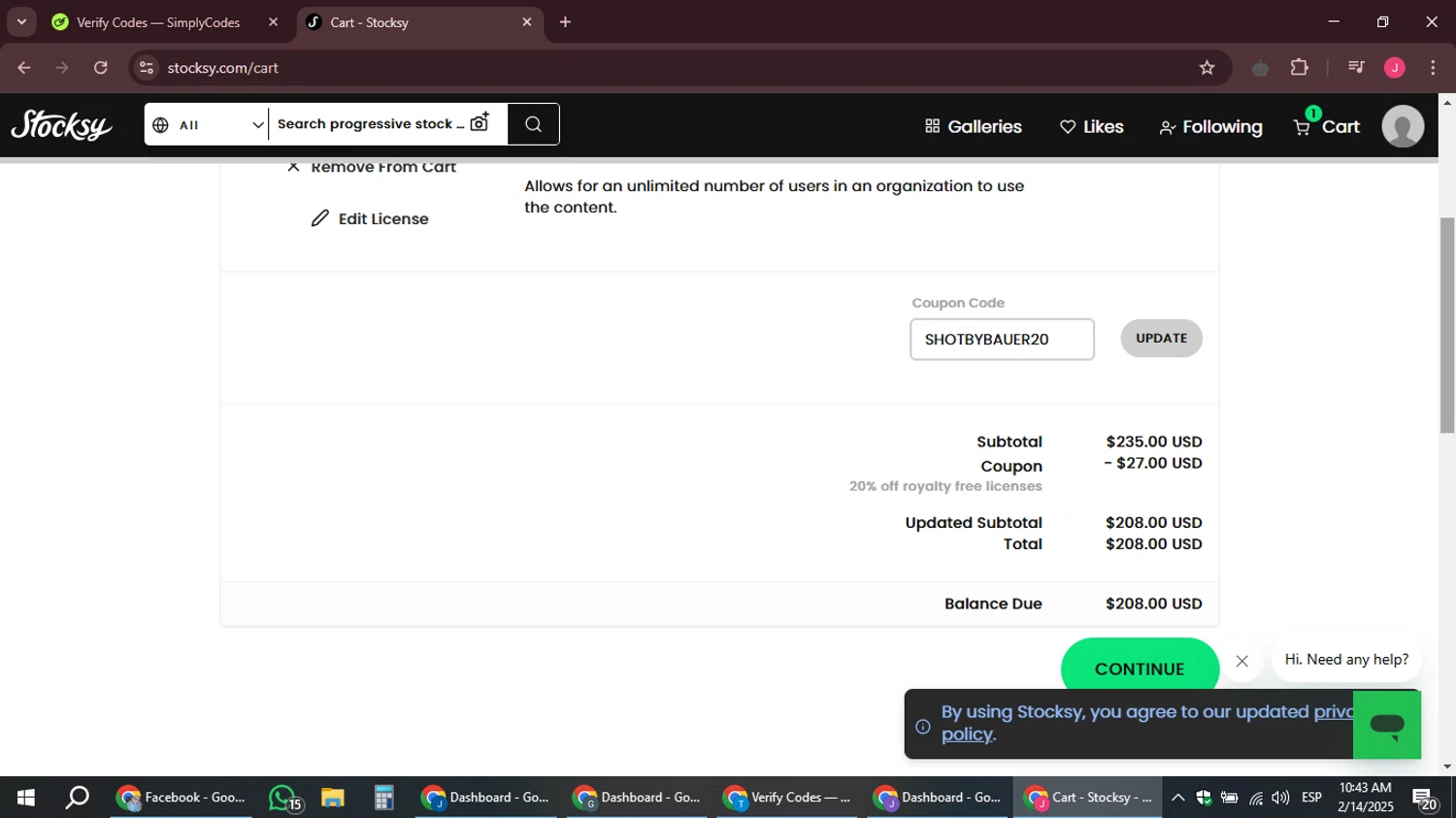Click Subtotal $235.00 USD amount
Screen dimensions: 1456x818
pyautogui.click(x=1153, y=442)
